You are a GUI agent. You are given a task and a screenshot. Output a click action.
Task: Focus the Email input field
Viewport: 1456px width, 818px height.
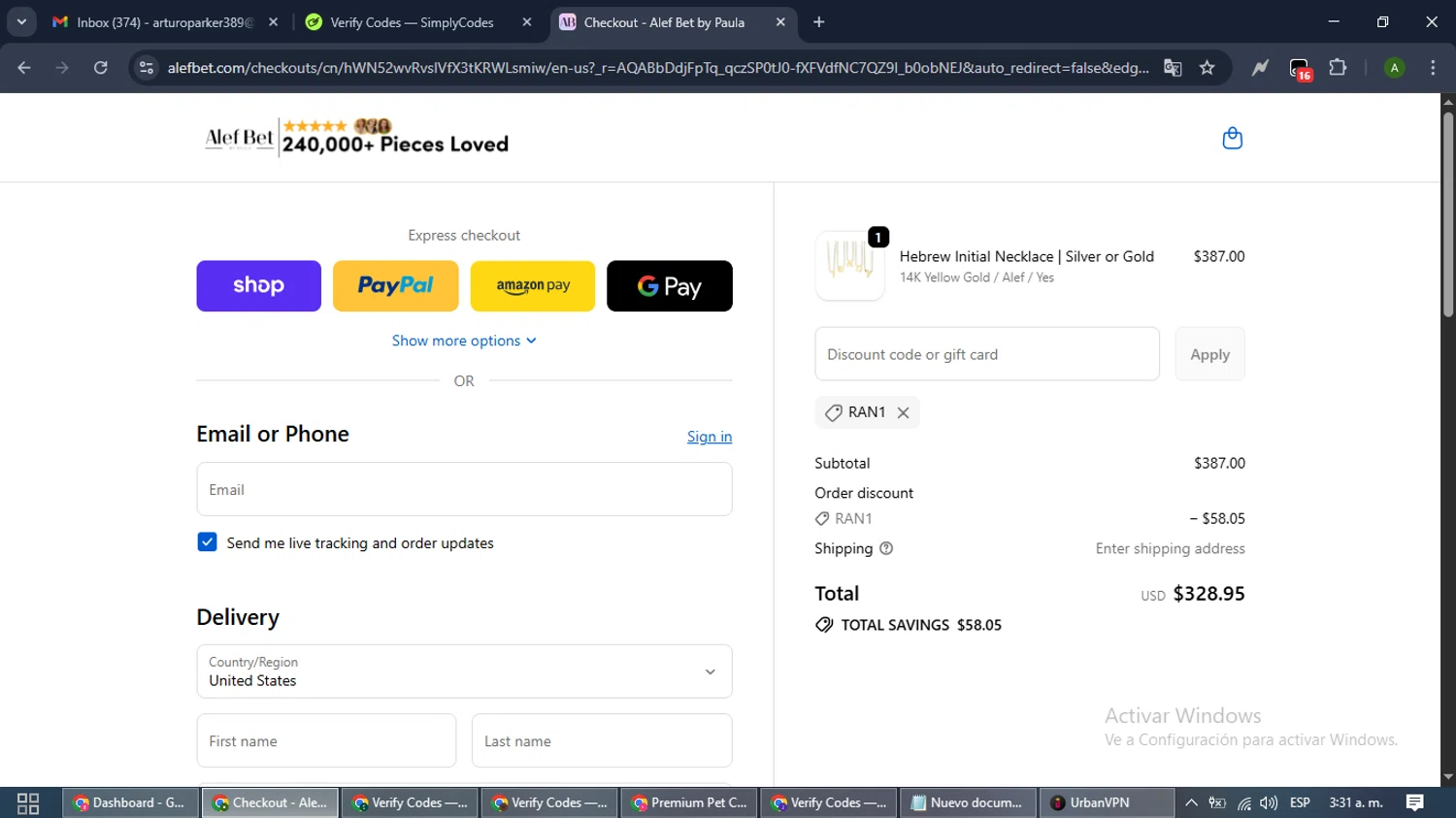point(464,489)
